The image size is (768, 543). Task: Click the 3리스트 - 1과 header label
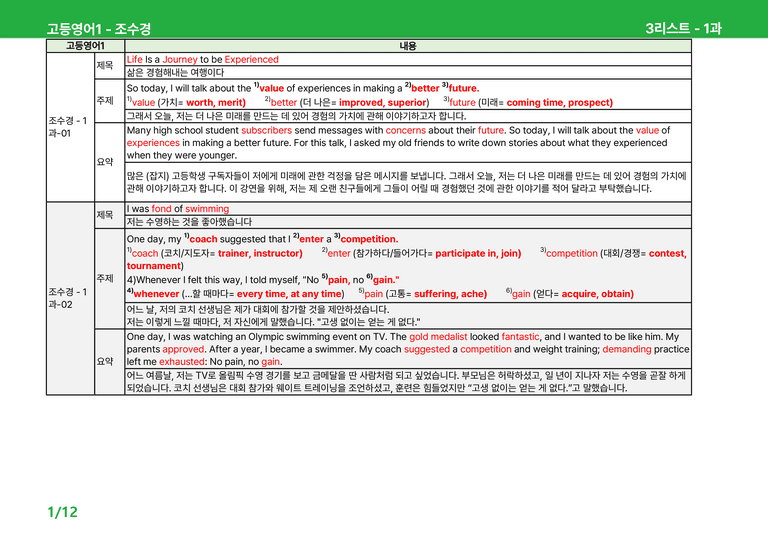[x=683, y=28]
